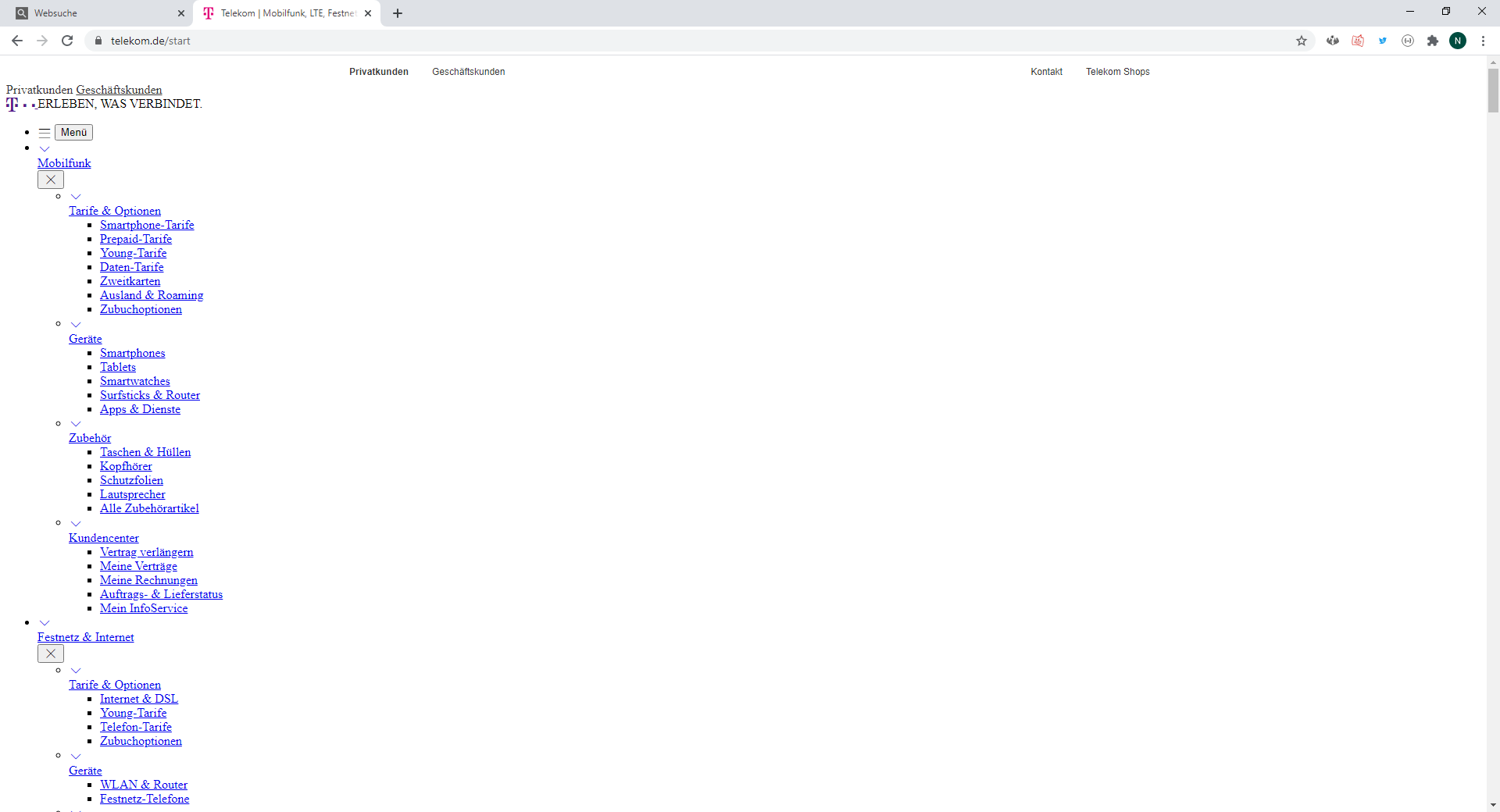
Task: Open the underlined Geschäftskunden link
Action: [119, 90]
